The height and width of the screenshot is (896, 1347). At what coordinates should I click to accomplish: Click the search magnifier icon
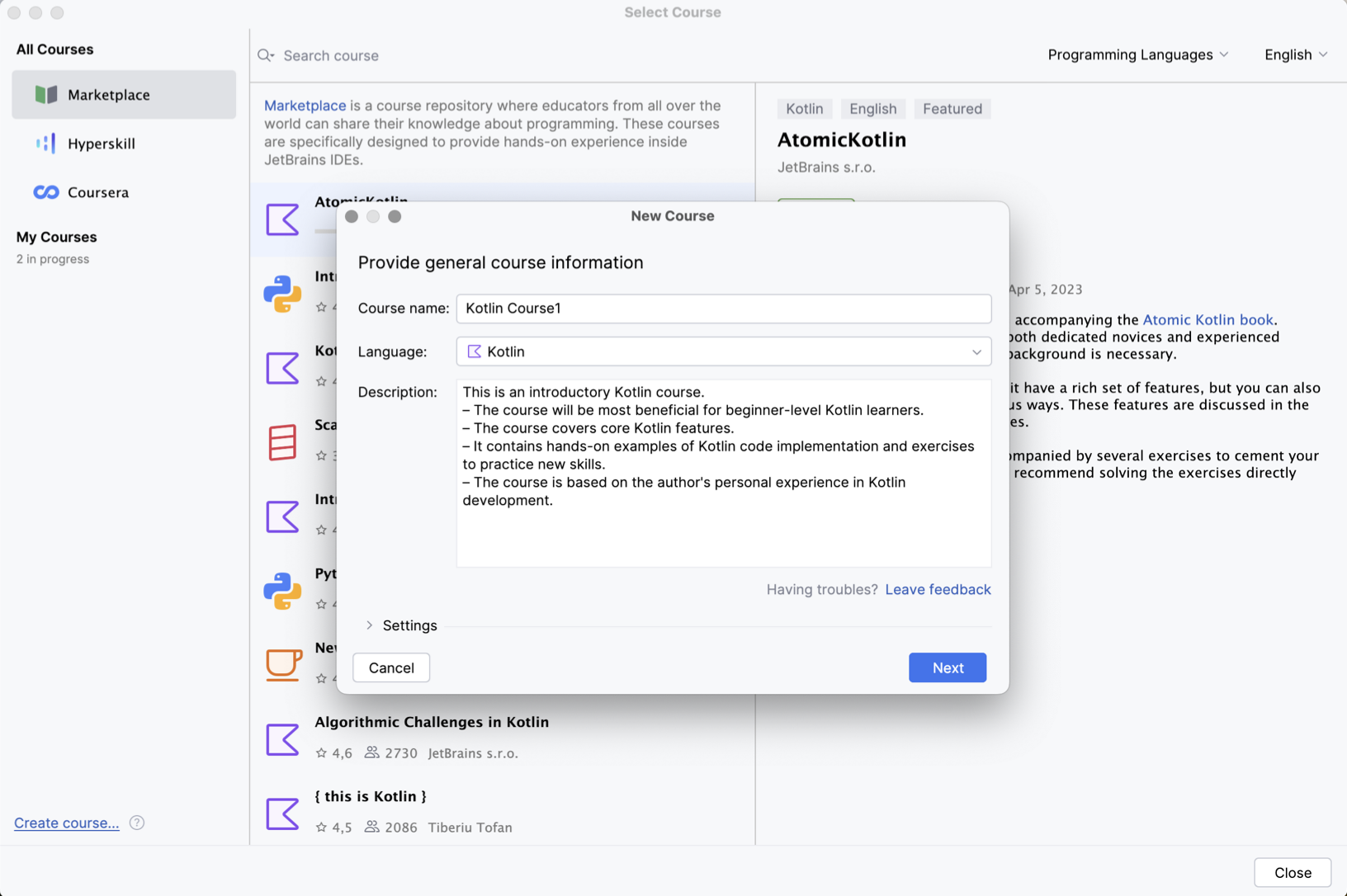265,55
